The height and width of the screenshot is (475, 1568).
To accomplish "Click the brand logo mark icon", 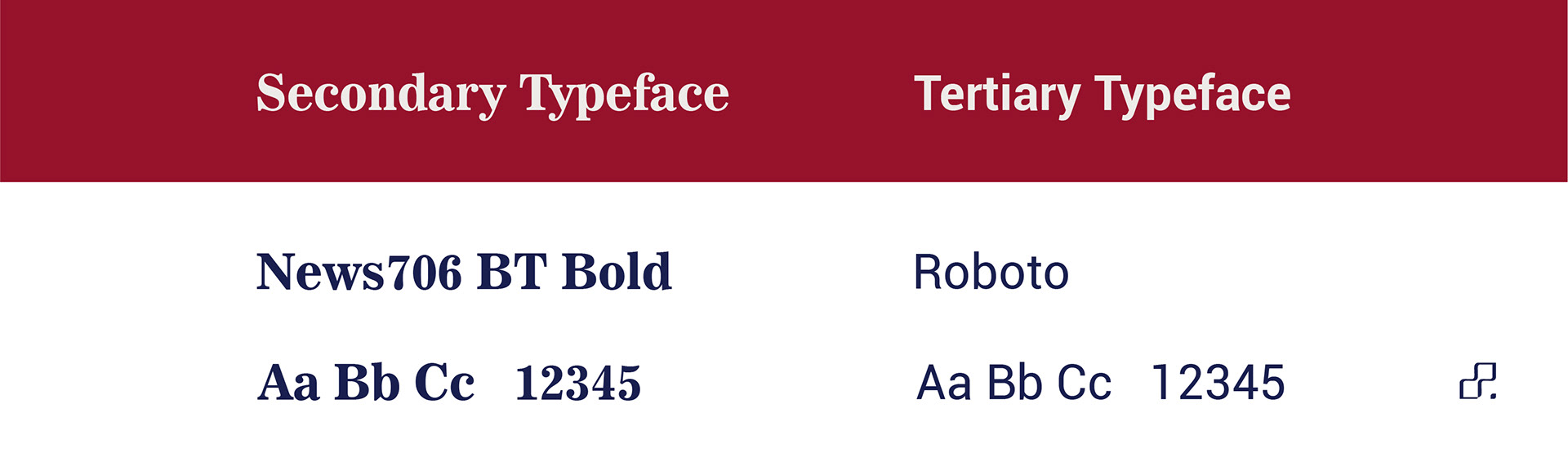I will (1478, 381).
